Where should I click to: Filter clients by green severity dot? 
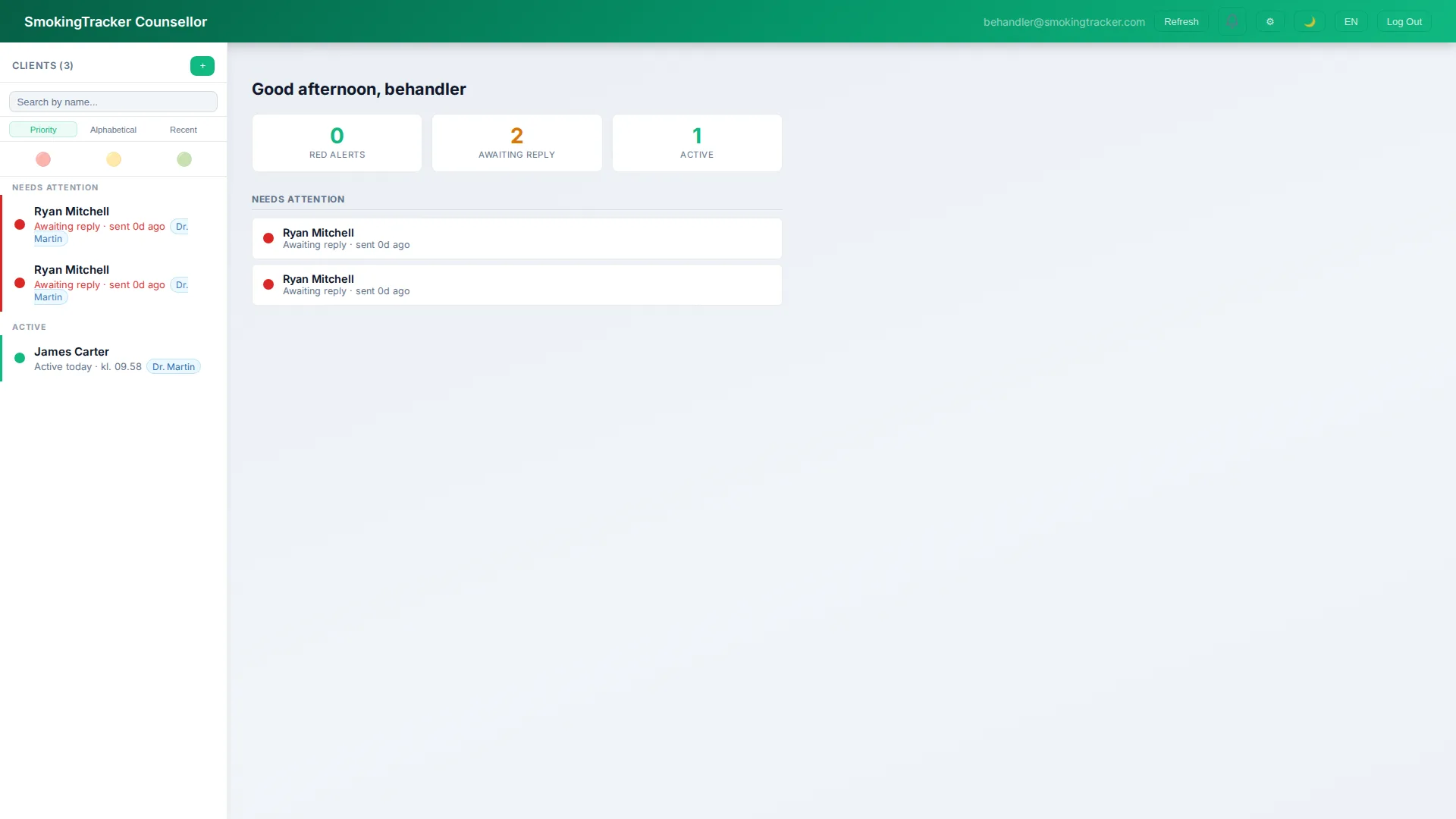pos(184,159)
